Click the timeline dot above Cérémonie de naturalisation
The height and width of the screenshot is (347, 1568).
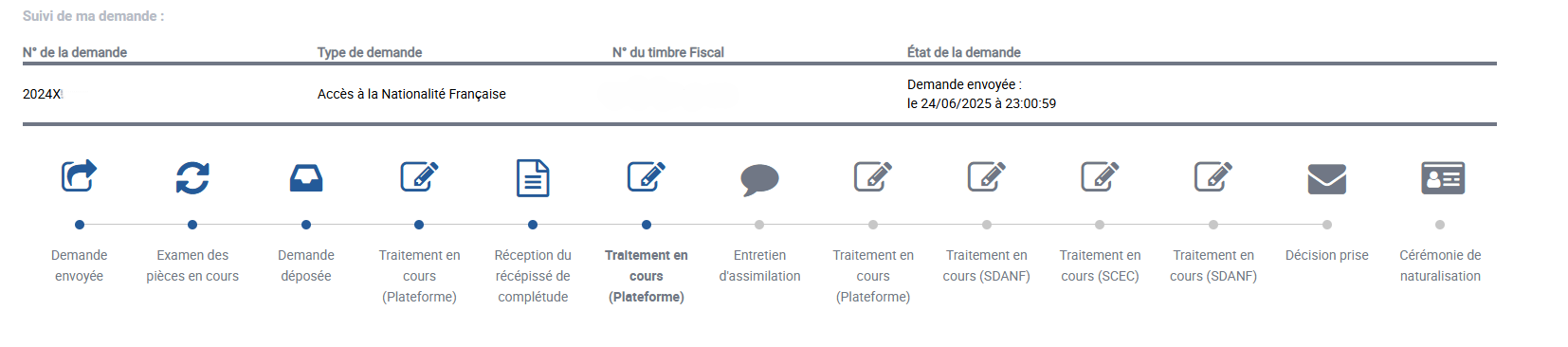point(1440,225)
